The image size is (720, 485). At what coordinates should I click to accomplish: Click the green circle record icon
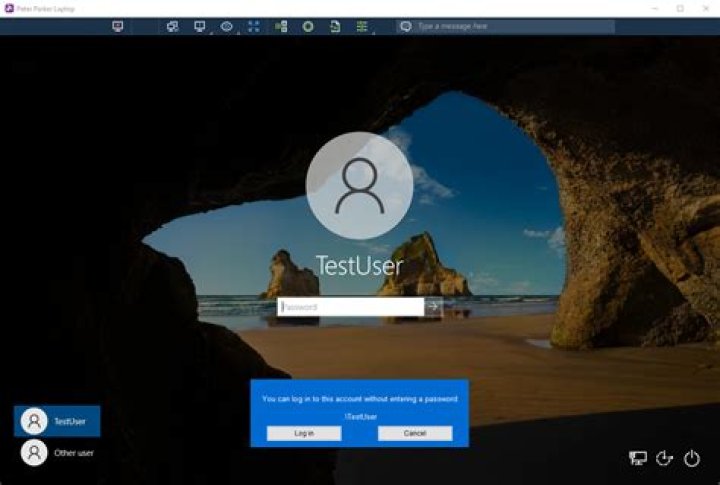click(x=308, y=26)
